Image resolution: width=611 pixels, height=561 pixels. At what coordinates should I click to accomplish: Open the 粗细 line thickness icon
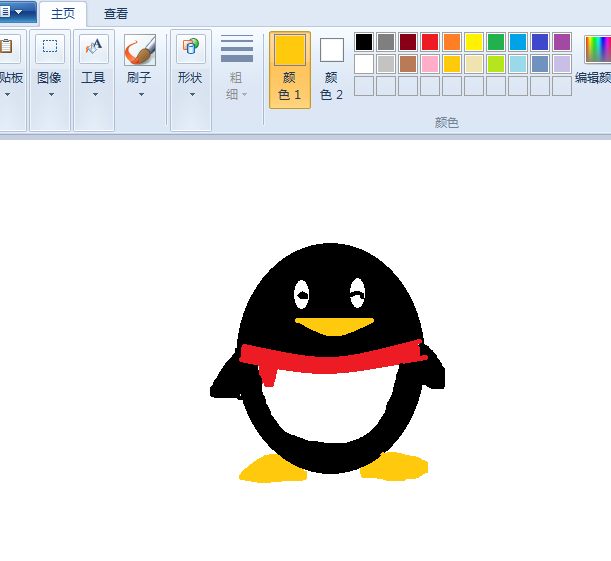coord(237,49)
